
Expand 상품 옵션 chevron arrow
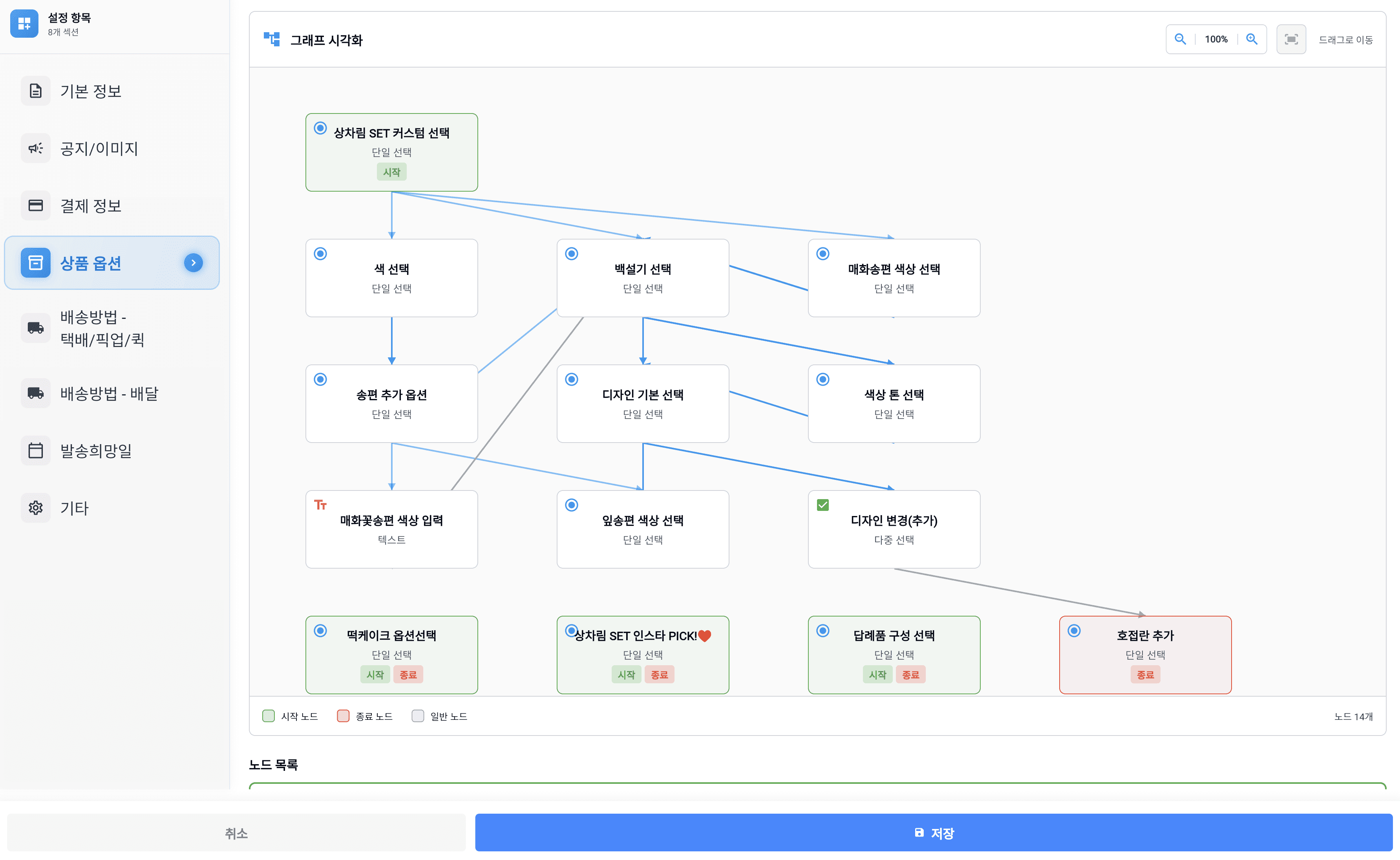(193, 263)
